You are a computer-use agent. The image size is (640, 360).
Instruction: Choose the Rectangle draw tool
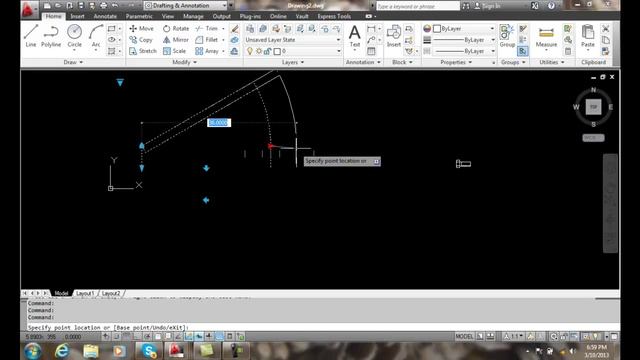coord(111,29)
